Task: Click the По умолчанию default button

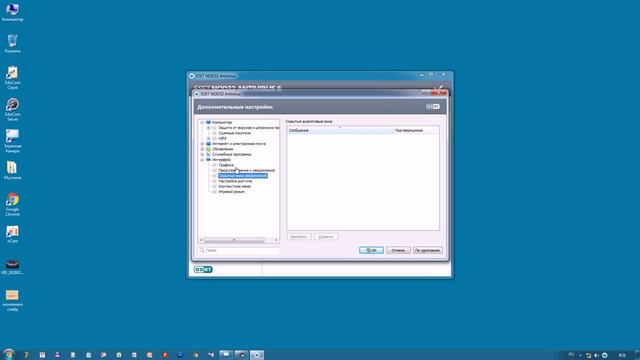Action: point(427,250)
